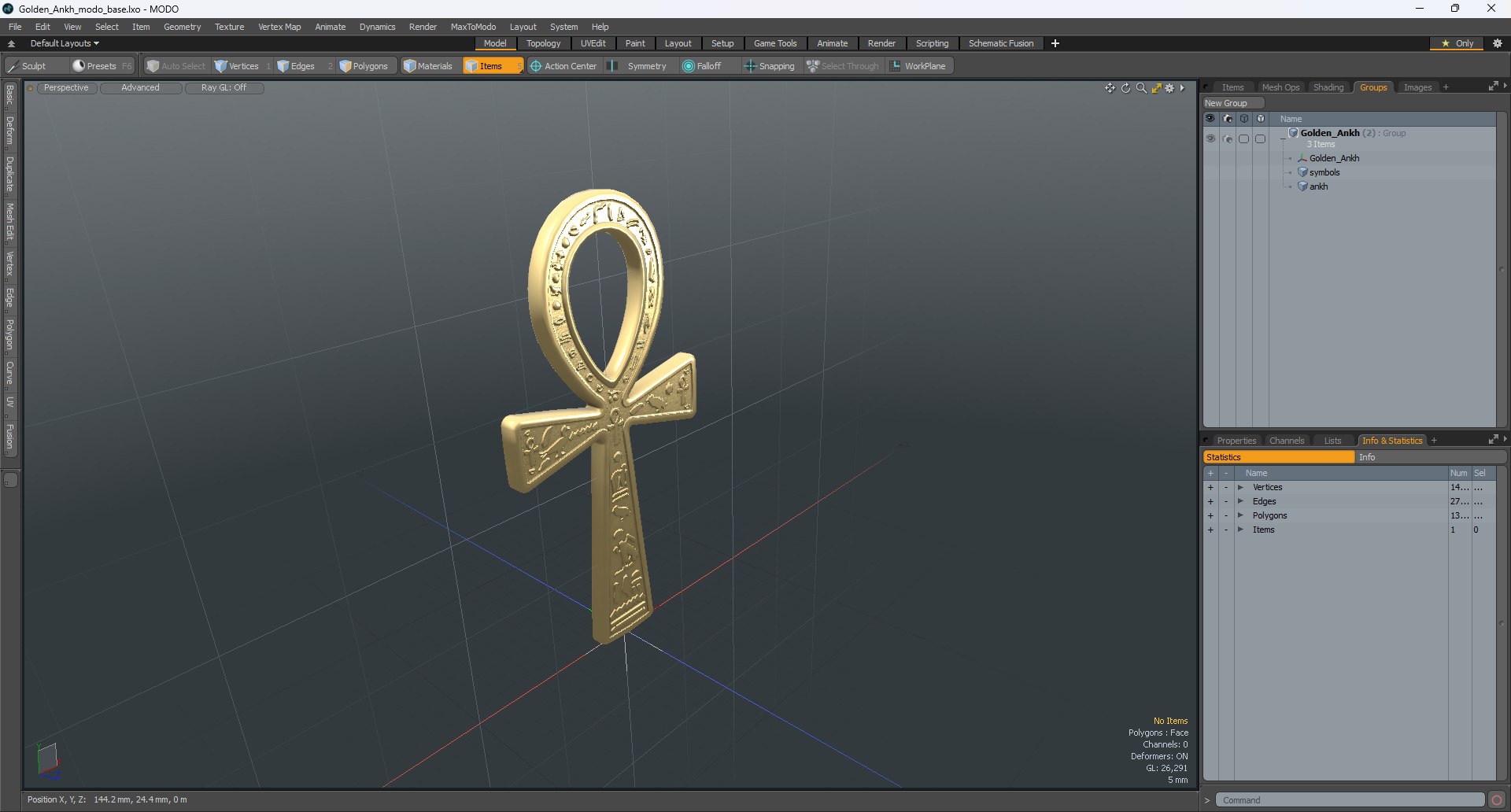
Task: Open the Geometry menu
Action: coord(182,27)
